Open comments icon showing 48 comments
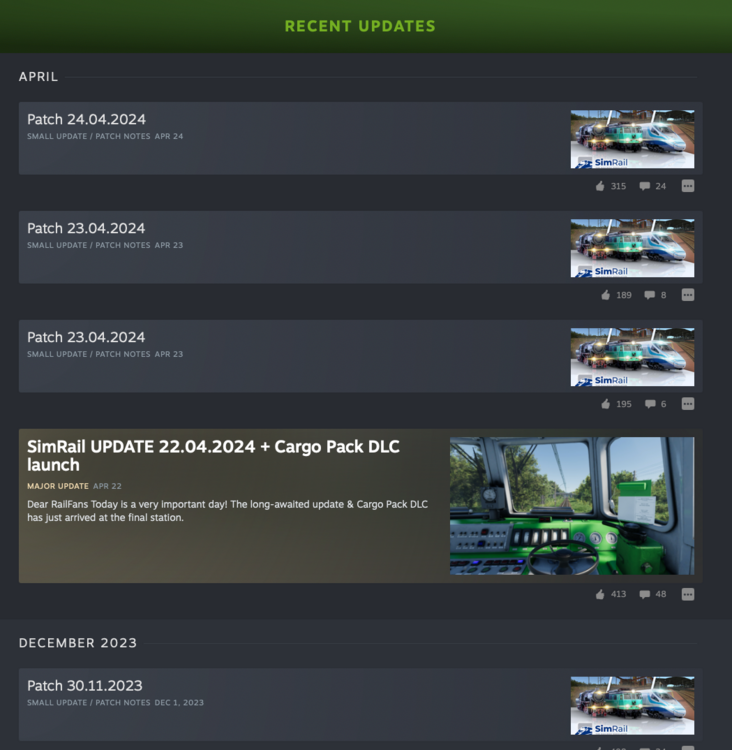Image resolution: width=732 pixels, height=750 pixels. (x=644, y=594)
